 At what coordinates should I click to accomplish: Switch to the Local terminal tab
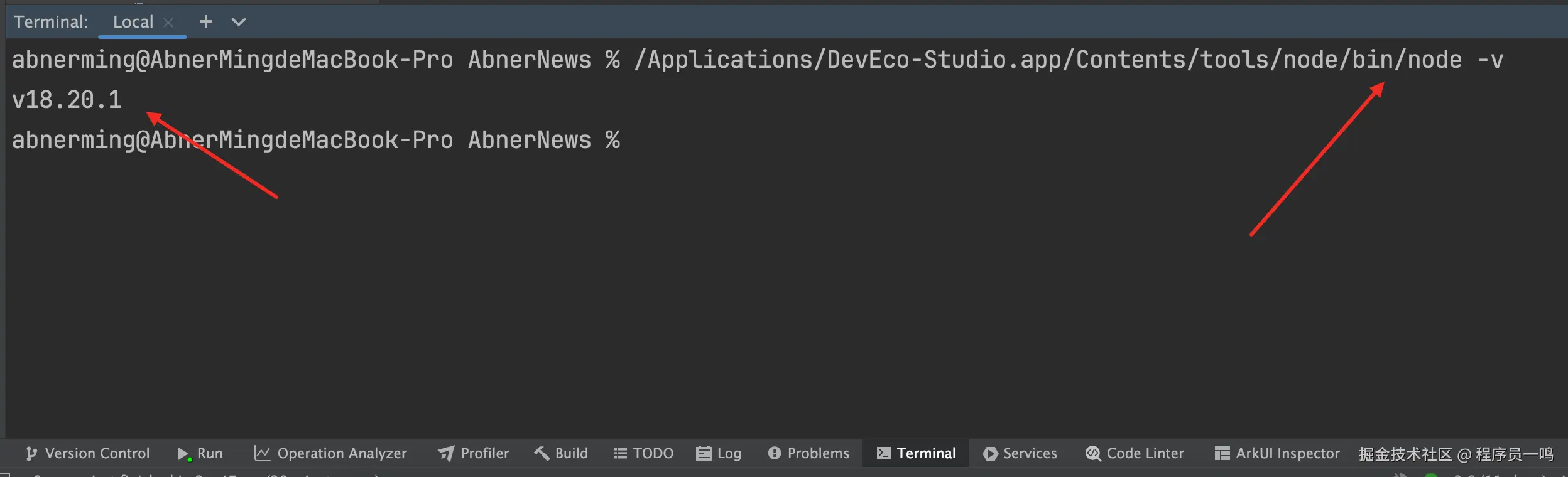(133, 22)
